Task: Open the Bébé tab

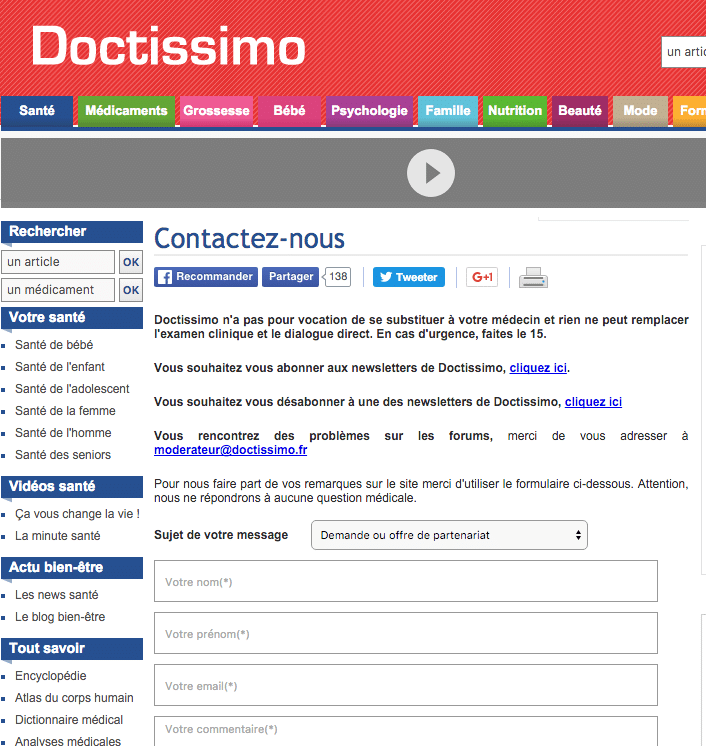Action: click(289, 111)
